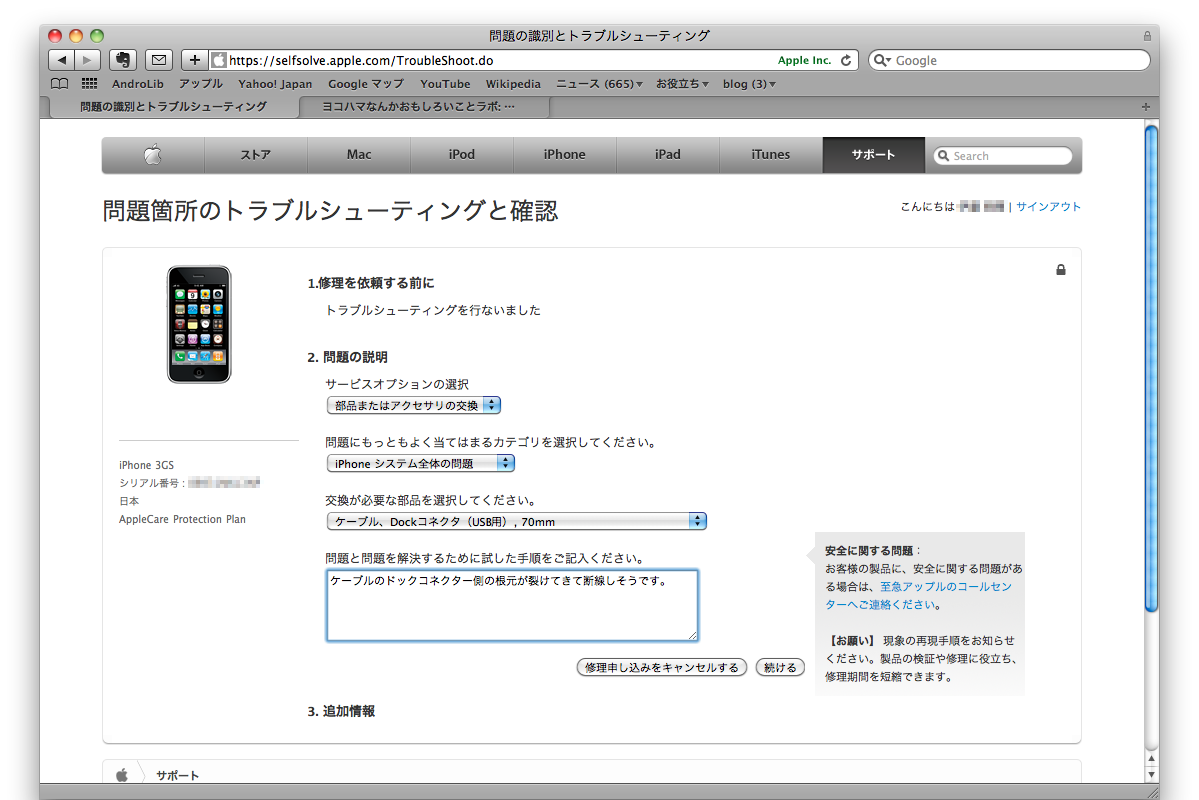The height and width of the screenshot is (800, 1199).
Task: Open the Mac navigation item
Action: (359, 154)
